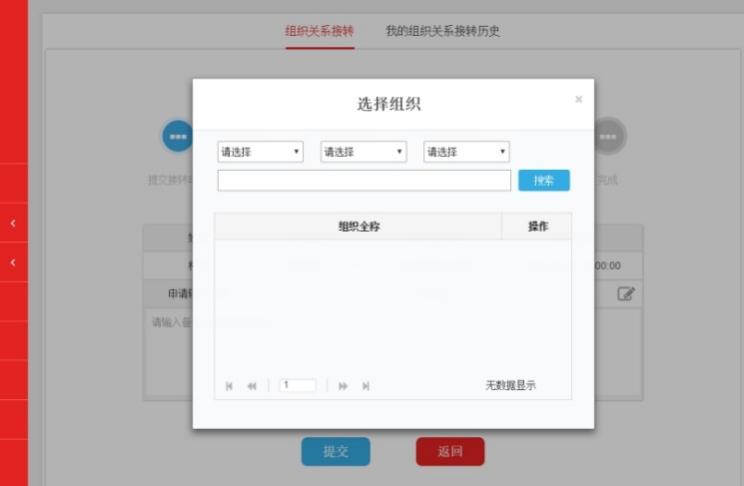Image resolution: width=744 pixels, height=486 pixels.
Task: Click the blue step circle icon
Action: [178, 136]
